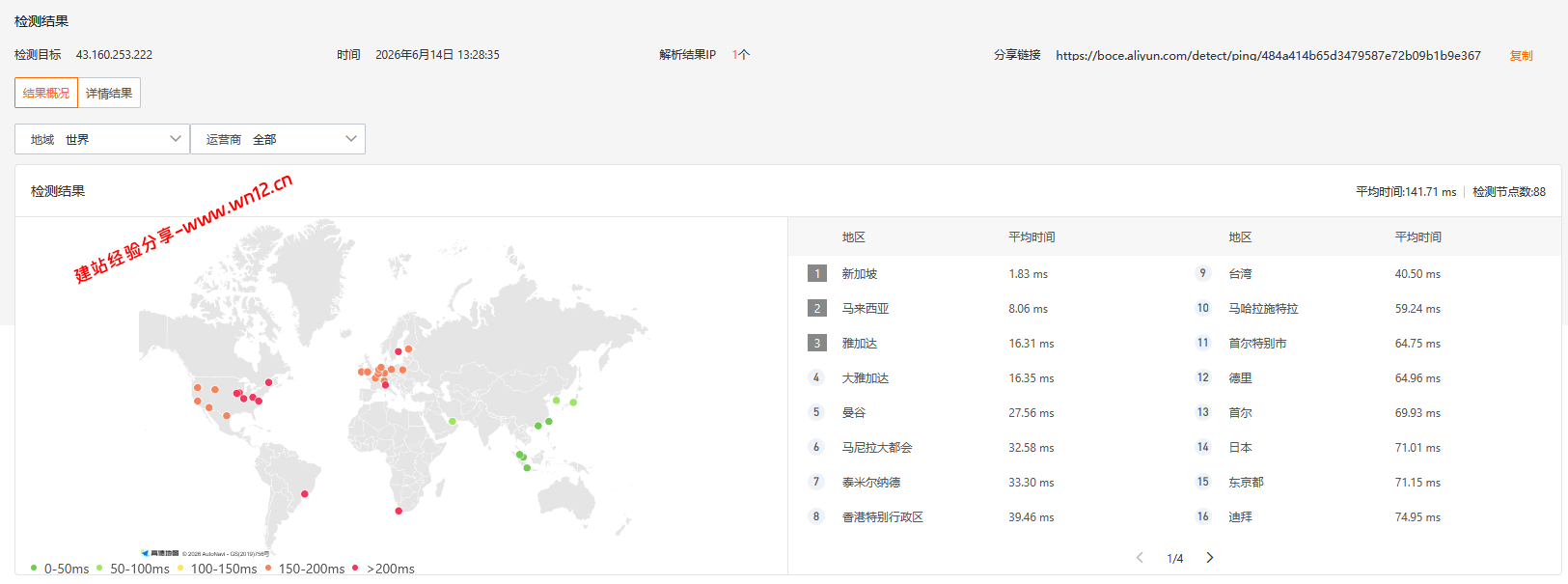This screenshot has height=584, width=1568.
Task: Copy the share link via 复制
Action: coord(1521,56)
